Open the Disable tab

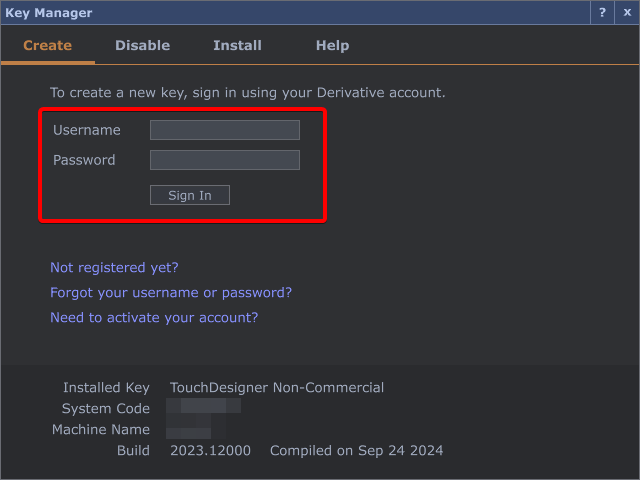click(x=142, y=45)
